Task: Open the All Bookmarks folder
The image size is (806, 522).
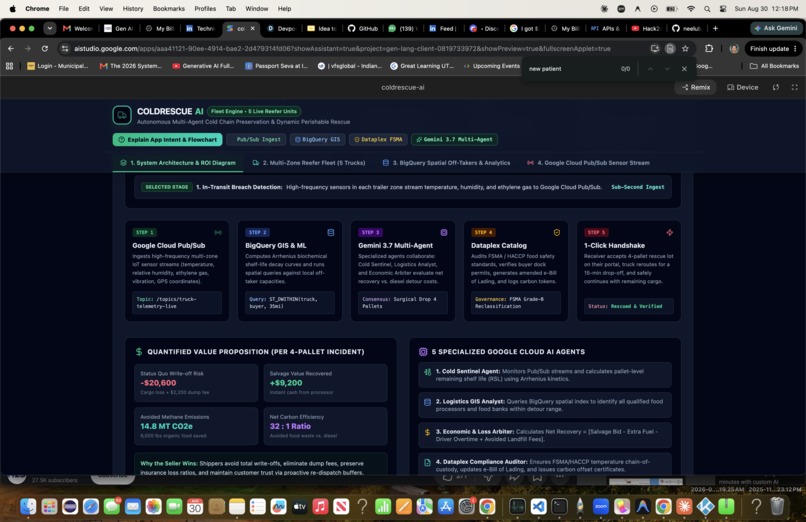Action: pyautogui.click(x=774, y=66)
